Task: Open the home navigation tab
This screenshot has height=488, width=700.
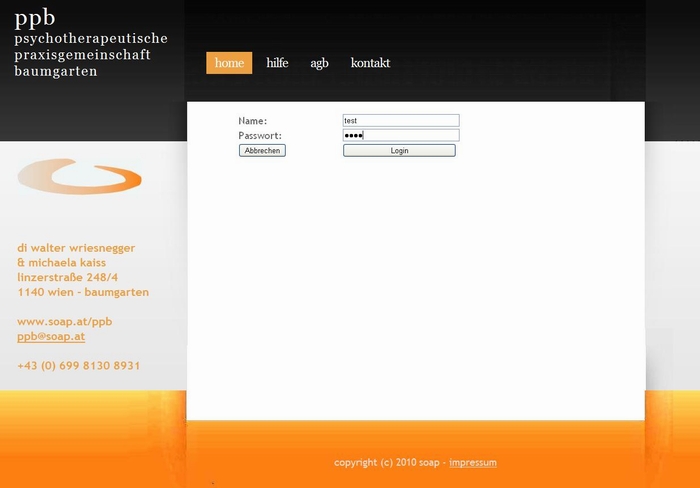Action: point(229,63)
